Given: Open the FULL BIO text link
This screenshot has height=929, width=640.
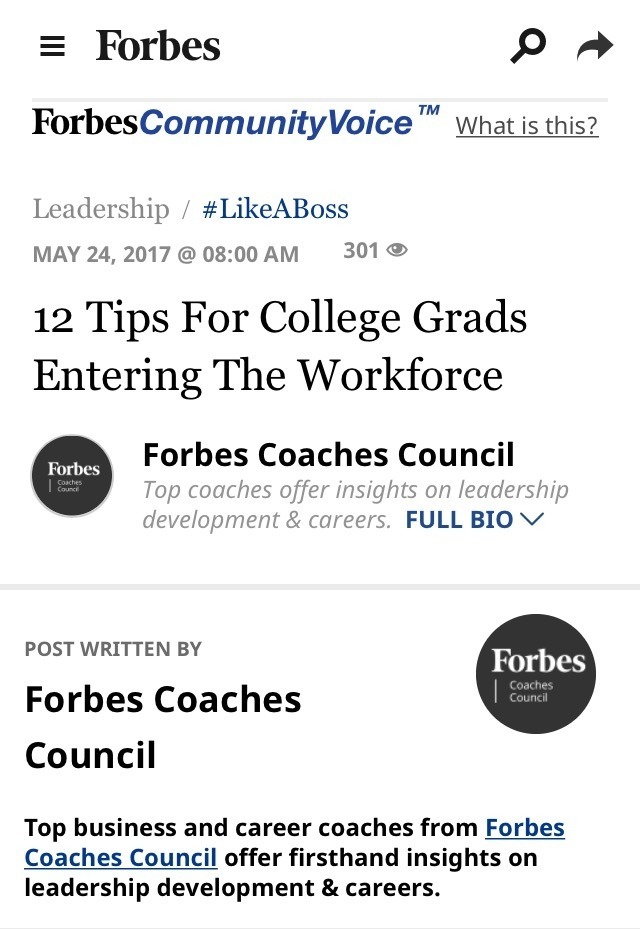Looking at the screenshot, I should coord(459,520).
